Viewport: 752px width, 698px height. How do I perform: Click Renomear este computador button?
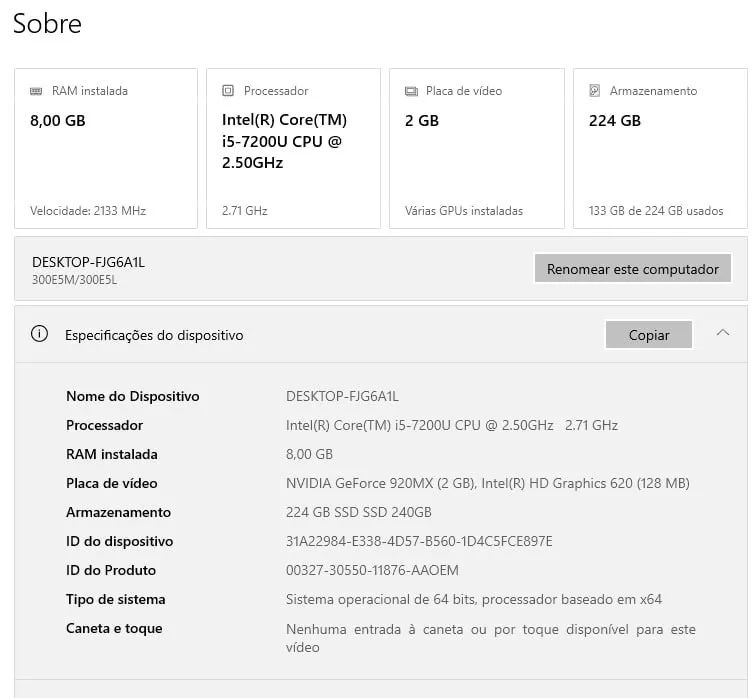pos(633,269)
